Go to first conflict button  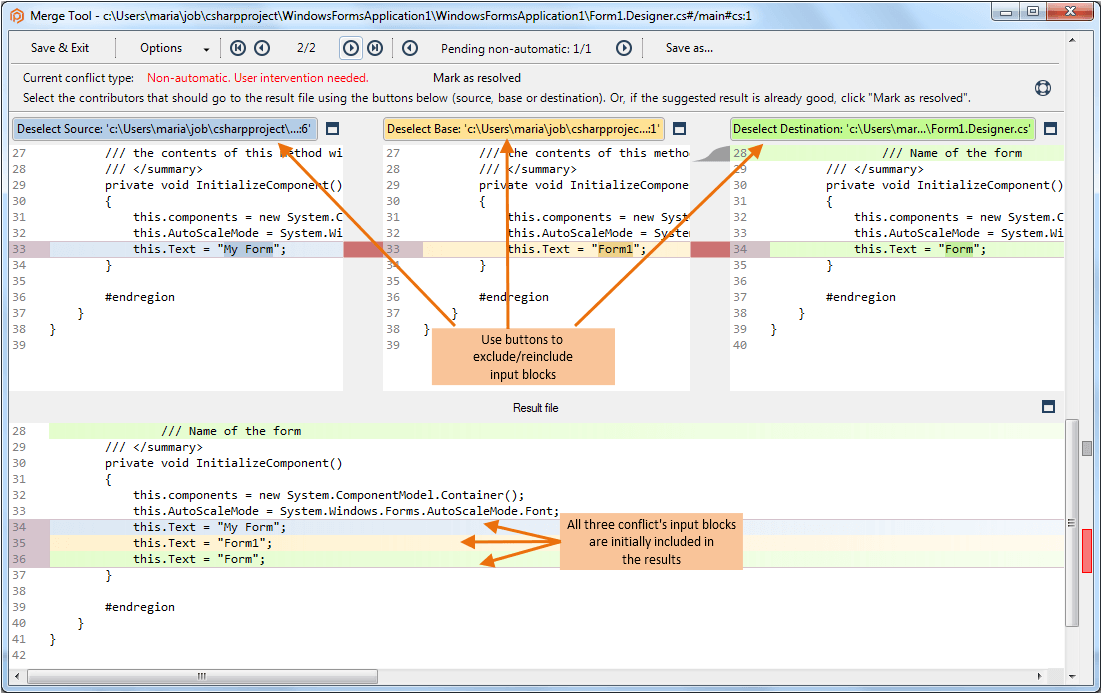238,48
